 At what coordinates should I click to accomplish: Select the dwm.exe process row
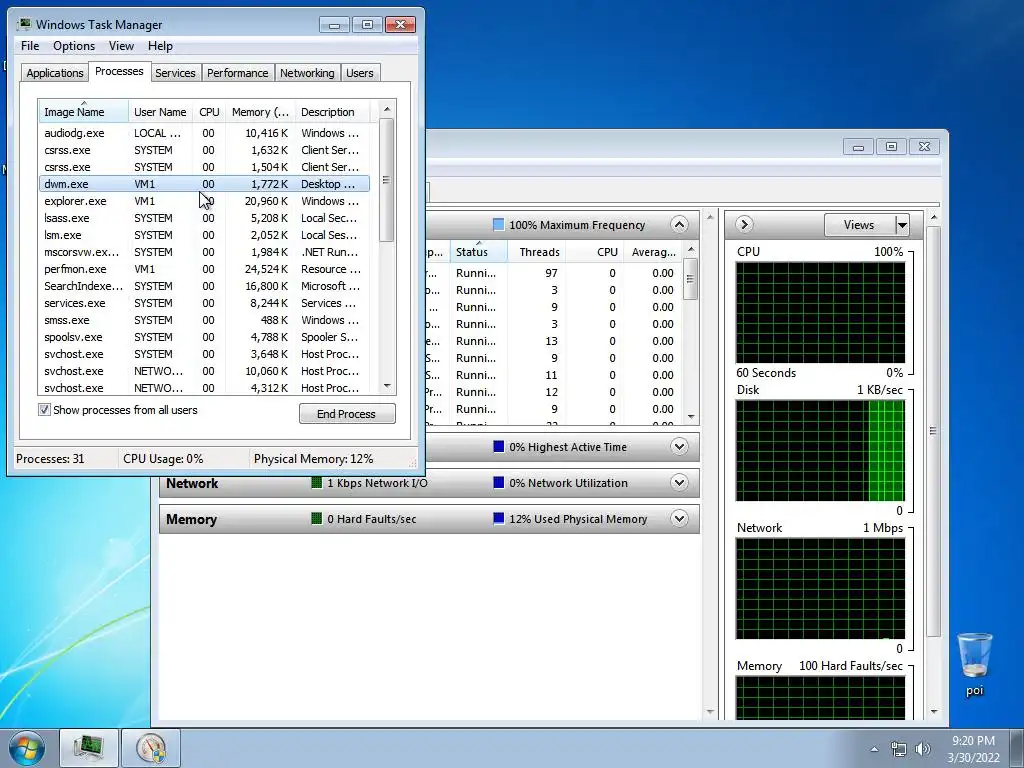coord(204,184)
